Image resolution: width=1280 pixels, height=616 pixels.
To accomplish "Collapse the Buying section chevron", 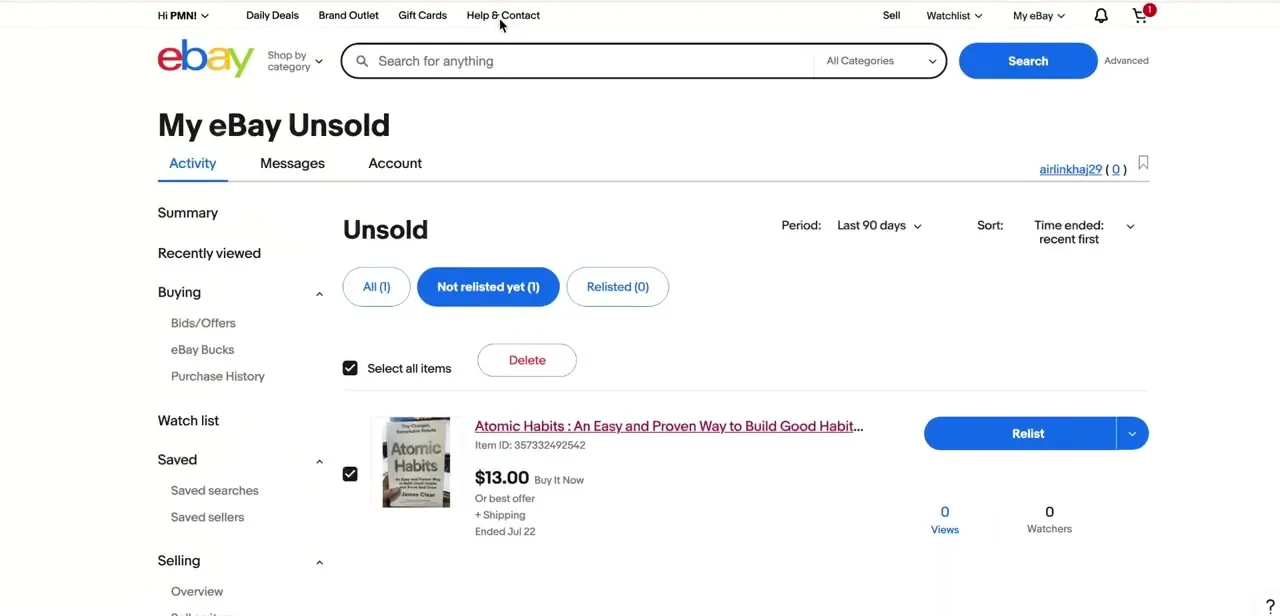I will coord(319,294).
